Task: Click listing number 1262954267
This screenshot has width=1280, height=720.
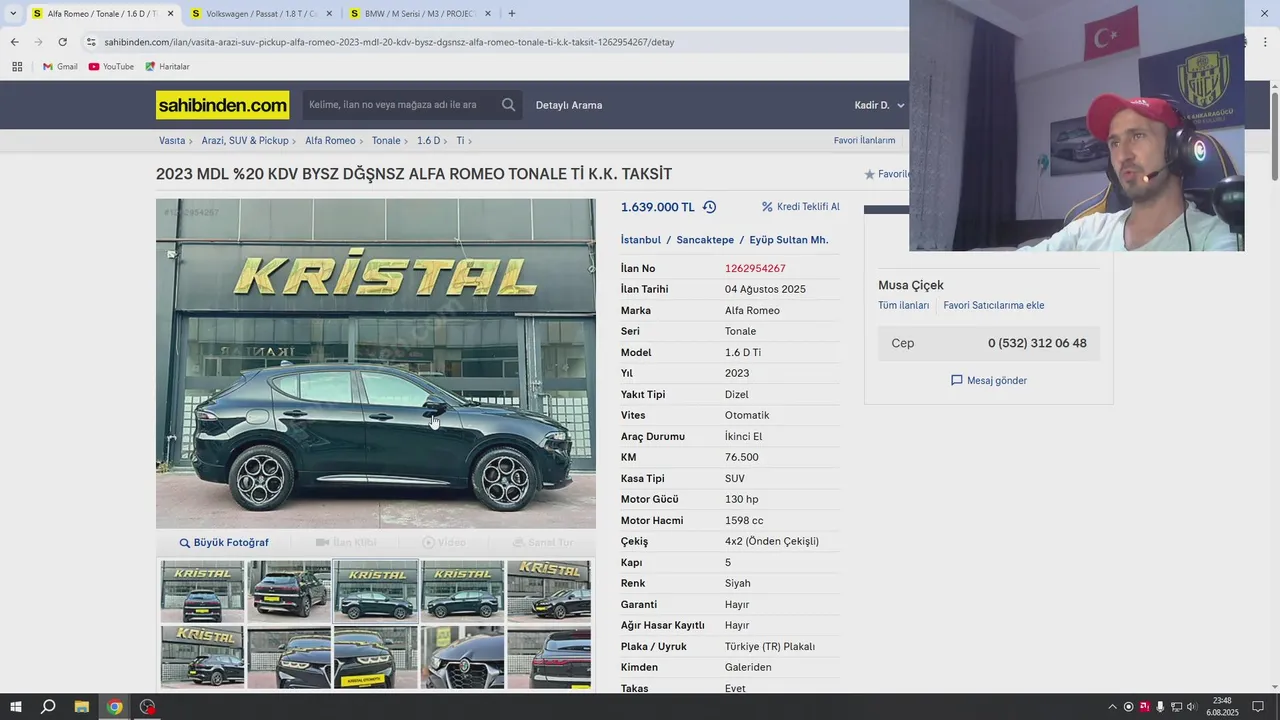Action: (x=755, y=268)
